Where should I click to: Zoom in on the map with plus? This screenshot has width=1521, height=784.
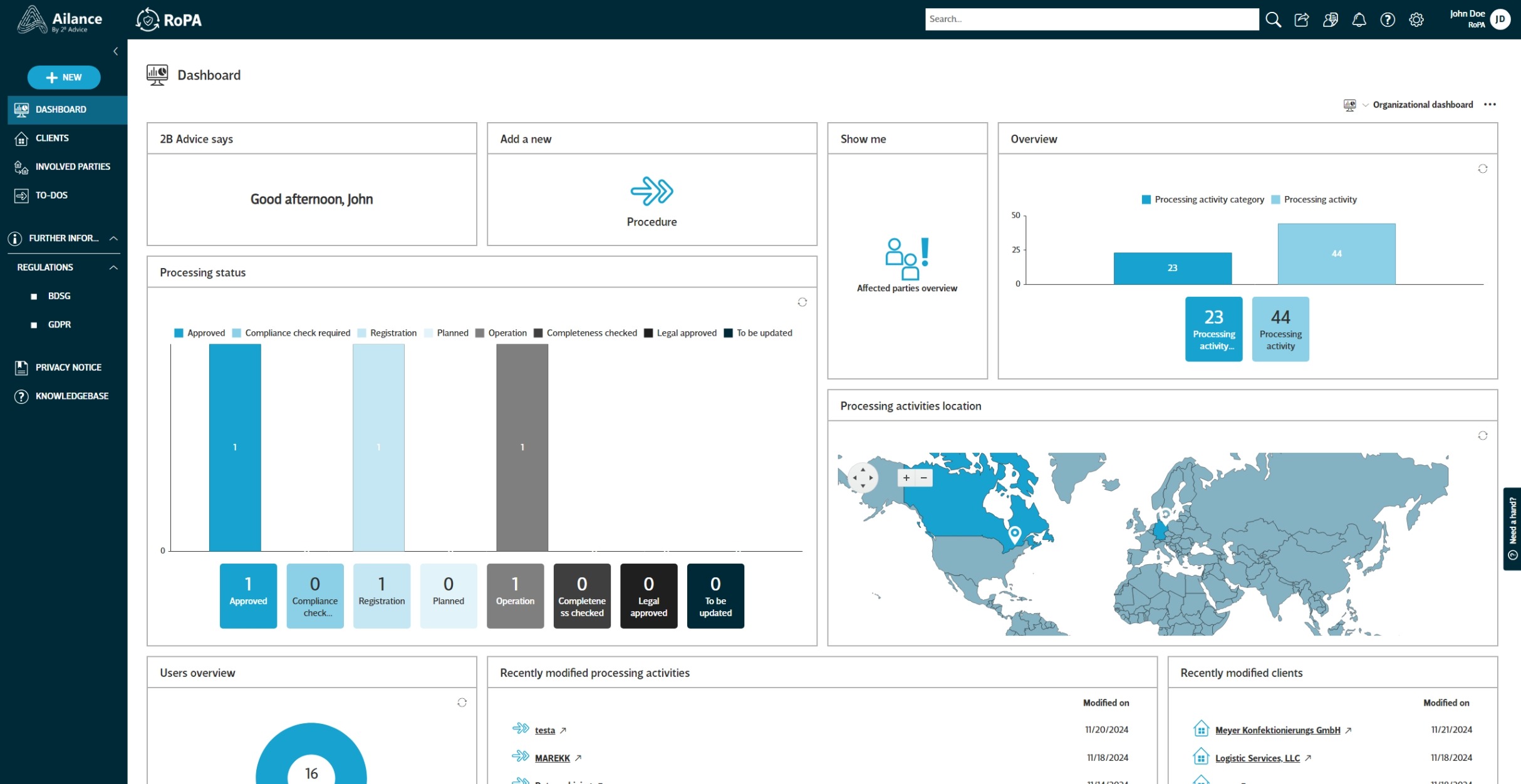point(906,478)
